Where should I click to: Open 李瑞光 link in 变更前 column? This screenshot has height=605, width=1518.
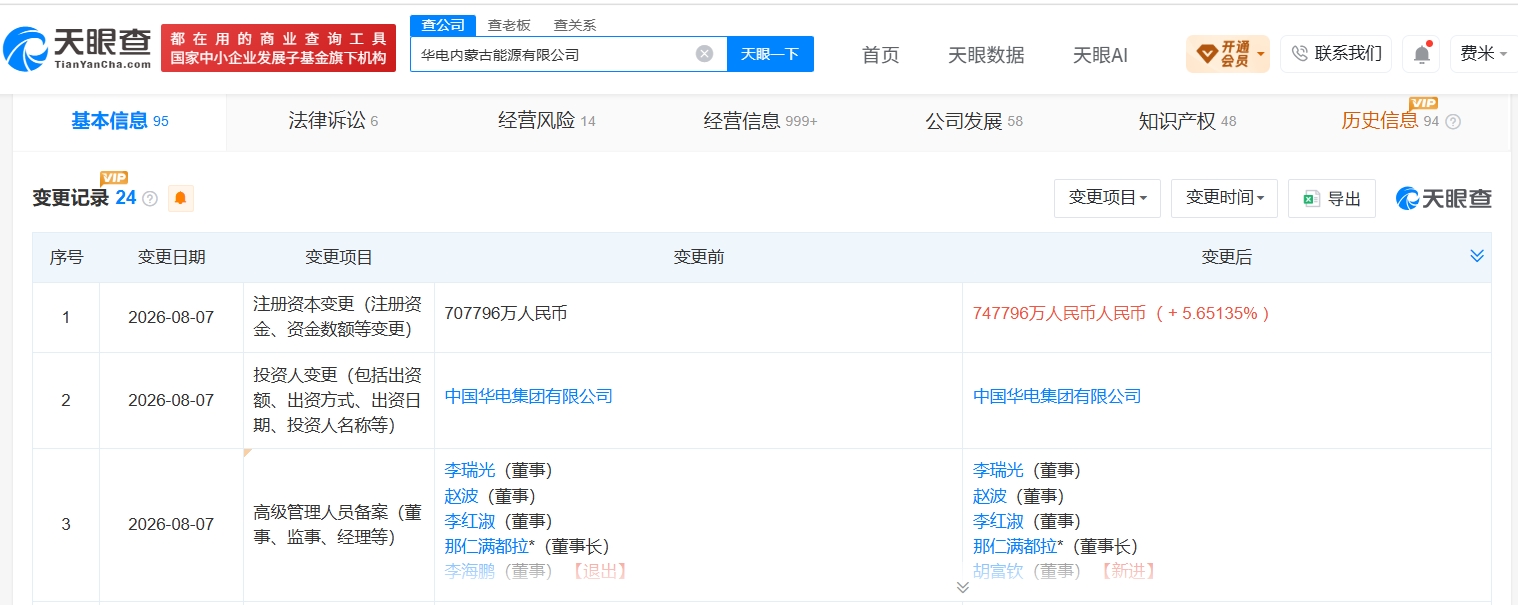click(x=470, y=470)
